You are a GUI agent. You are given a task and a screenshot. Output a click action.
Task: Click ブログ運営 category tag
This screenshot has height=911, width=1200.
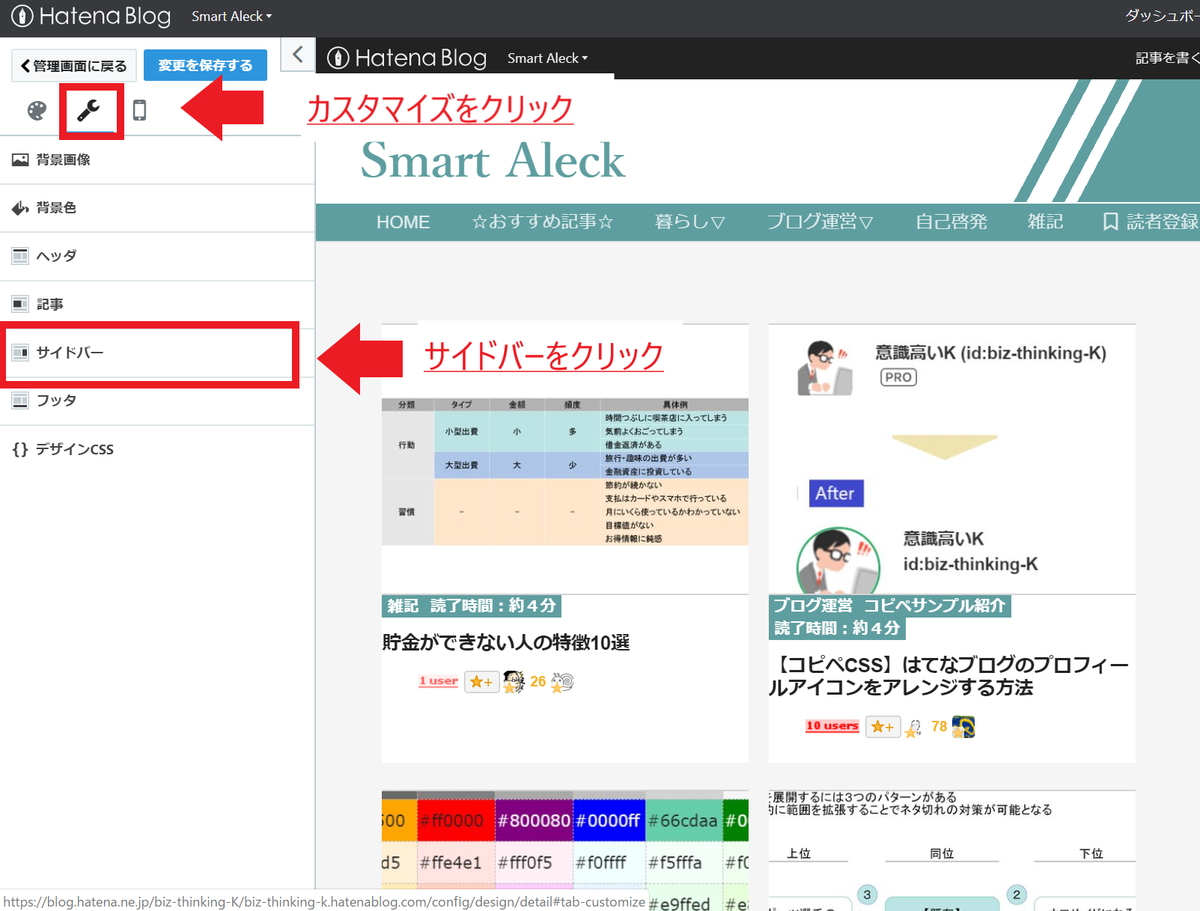813,605
